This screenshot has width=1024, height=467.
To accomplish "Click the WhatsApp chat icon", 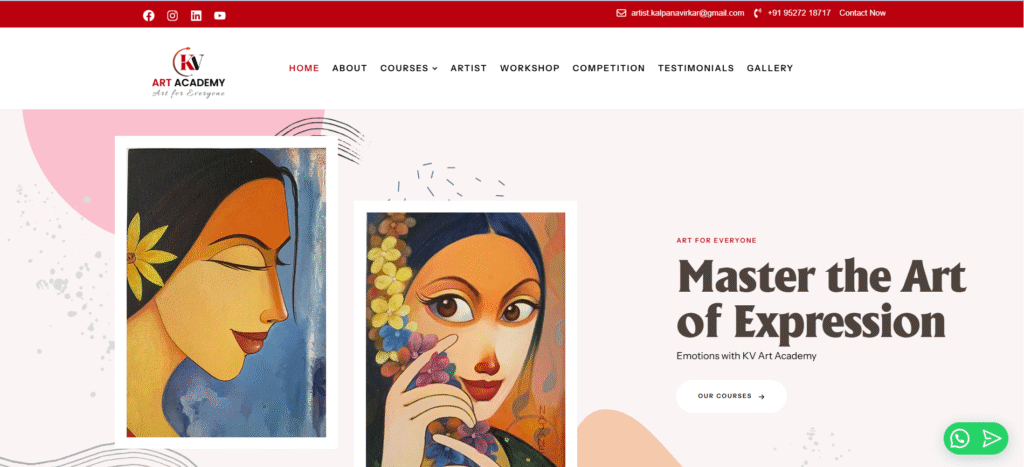I will tap(960, 438).
